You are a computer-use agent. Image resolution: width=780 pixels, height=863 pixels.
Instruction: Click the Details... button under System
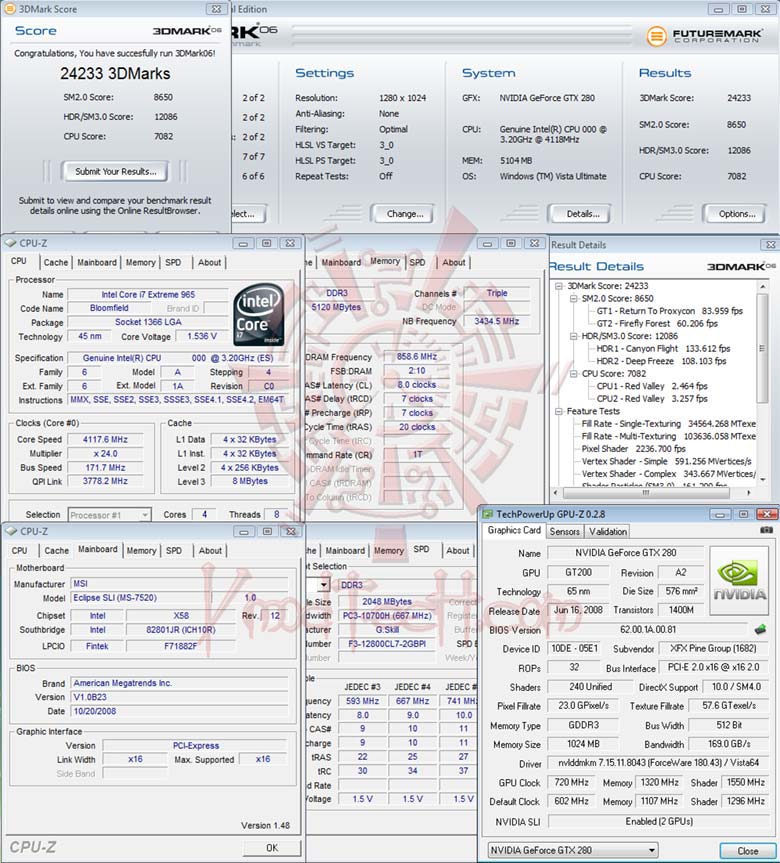click(582, 214)
